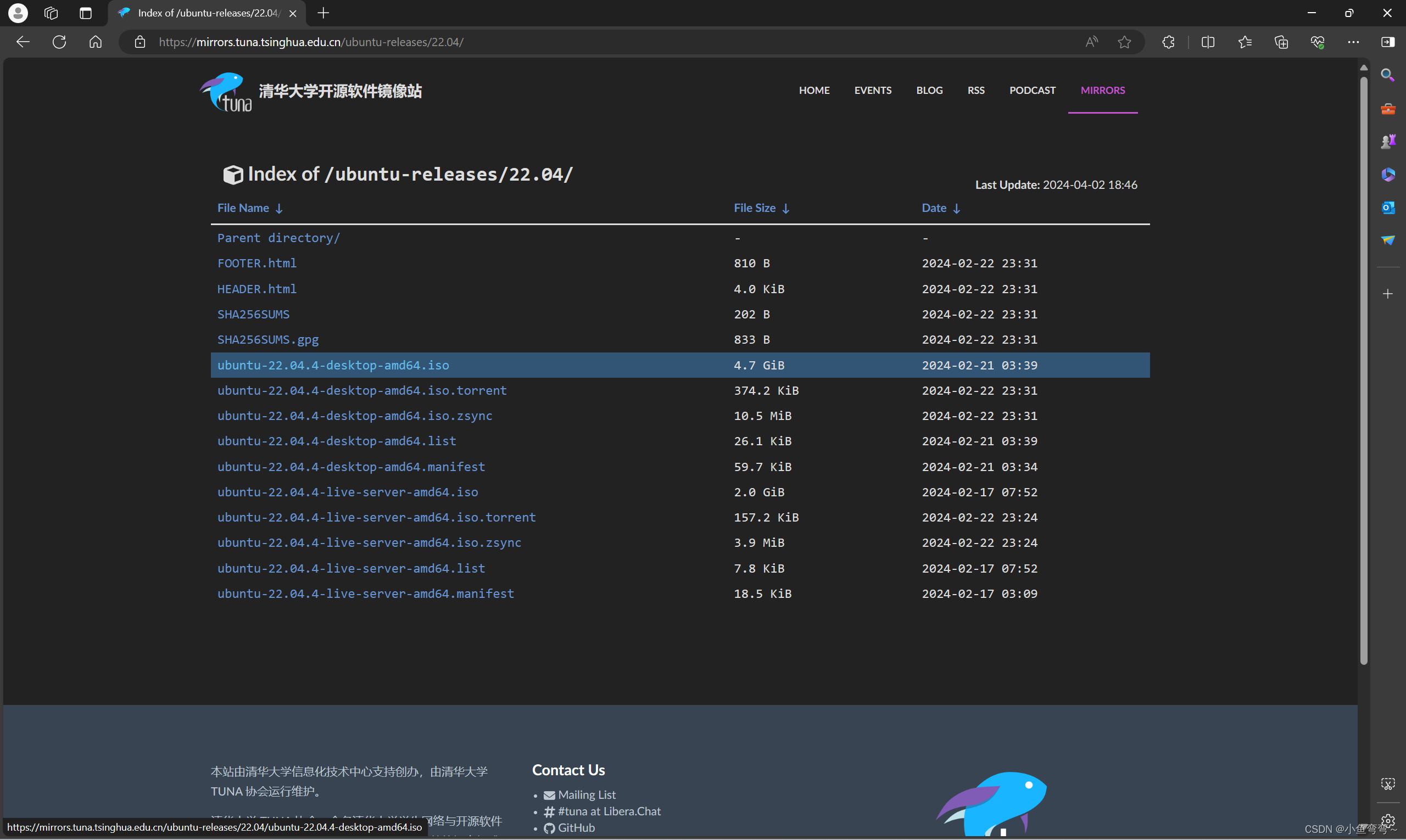Download SHA256SUMS.gpg file
Viewport: 1406px width, 840px height.
(x=268, y=340)
